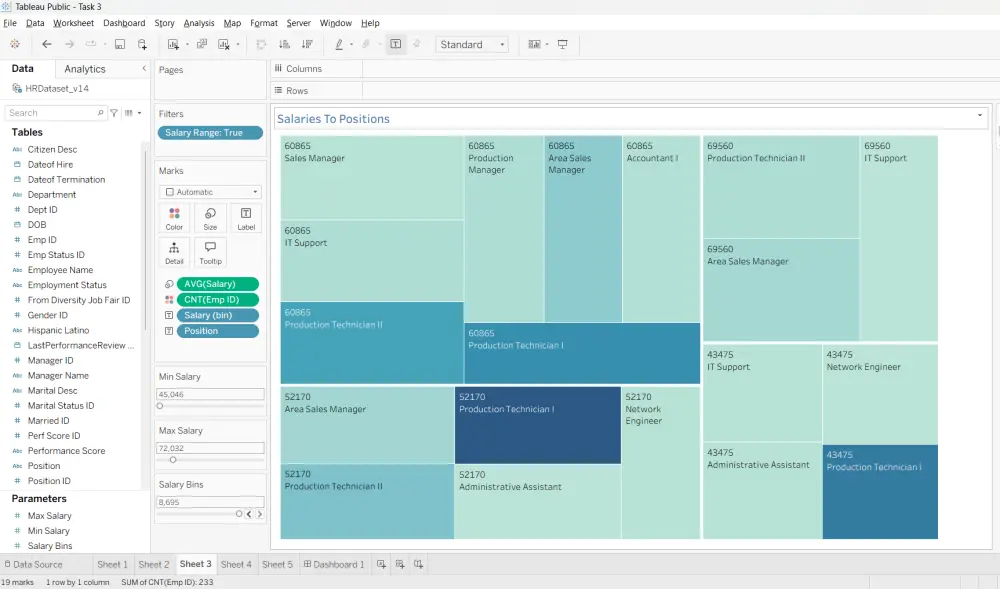Image resolution: width=1000 pixels, height=589 pixels.
Task: Open the Tooltip mark card
Action: click(x=210, y=253)
